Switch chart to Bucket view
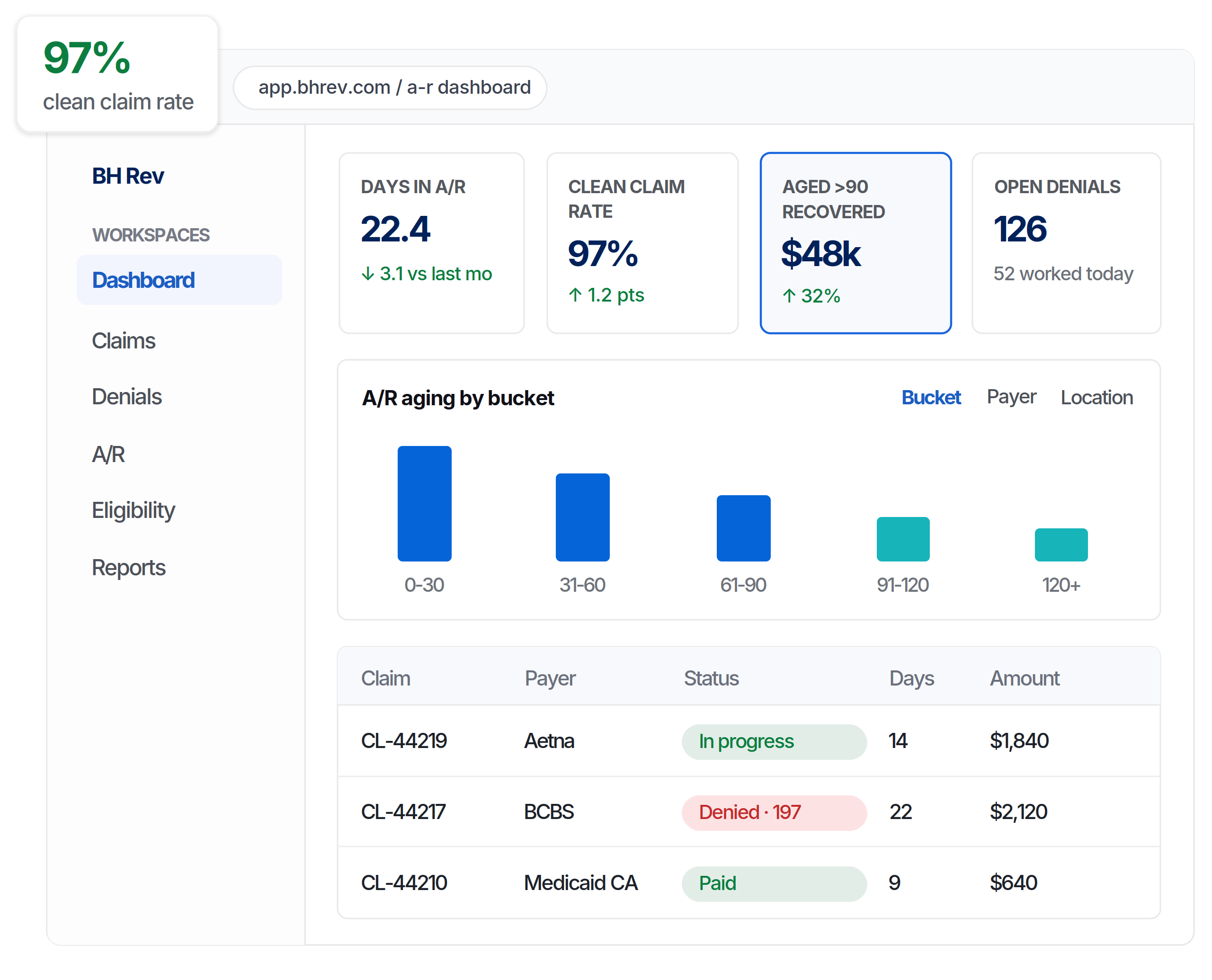The width and height of the screenshot is (1212, 980). (x=931, y=397)
